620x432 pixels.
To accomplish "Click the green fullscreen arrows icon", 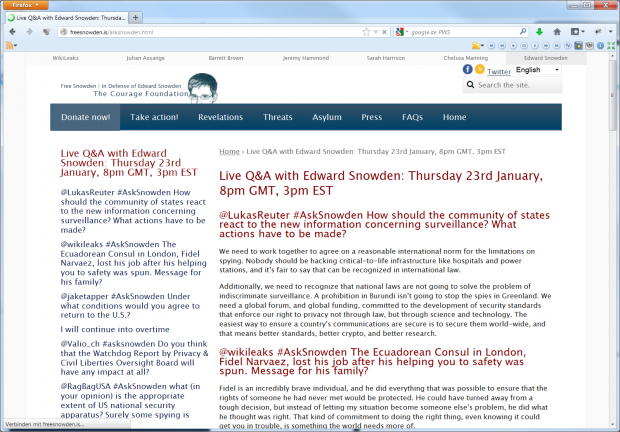I will point(611,45).
